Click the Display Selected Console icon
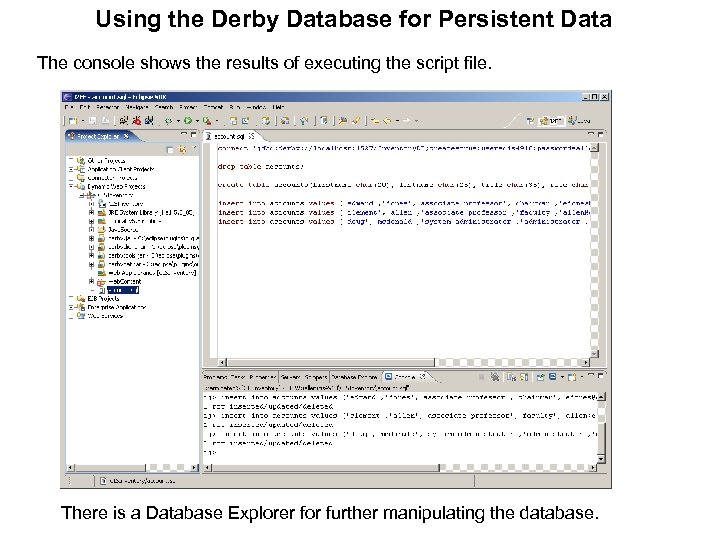Screen dimensions: 720x540 pos(553,377)
